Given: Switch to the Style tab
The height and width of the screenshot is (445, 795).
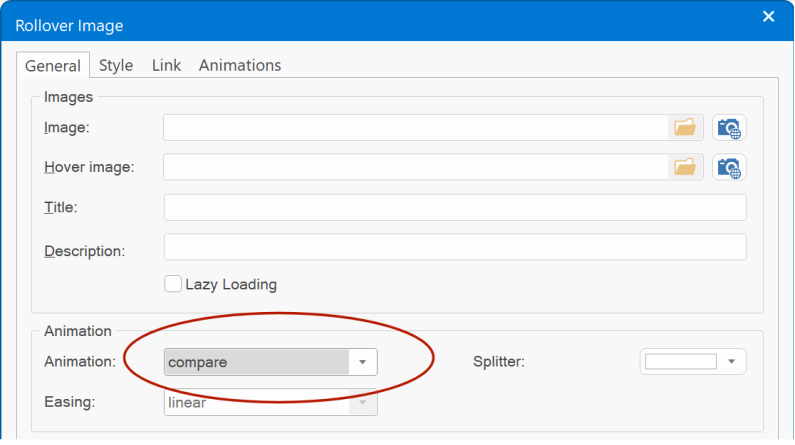Looking at the screenshot, I should 116,65.
